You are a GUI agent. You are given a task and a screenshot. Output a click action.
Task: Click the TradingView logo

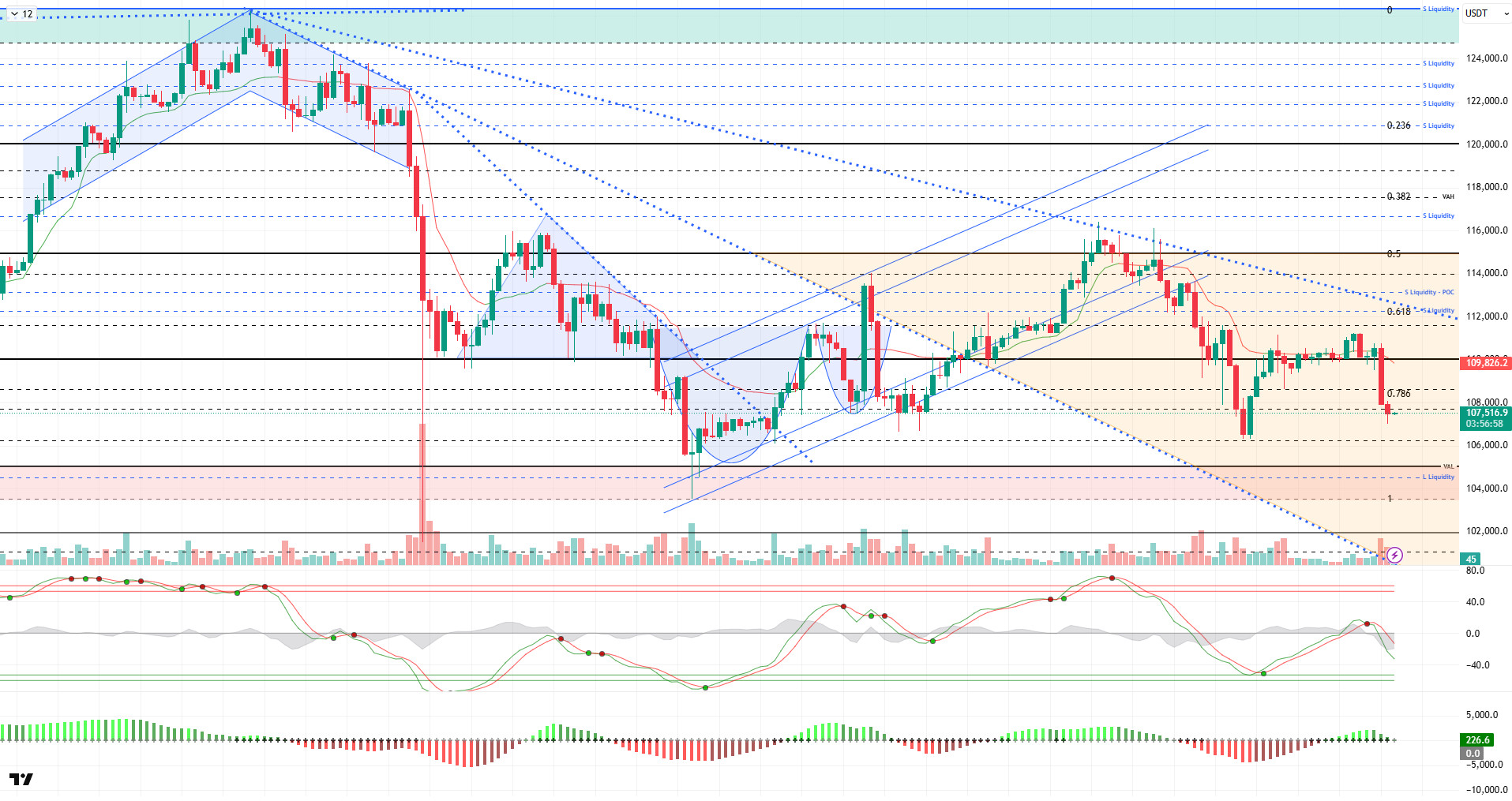tap(22, 779)
